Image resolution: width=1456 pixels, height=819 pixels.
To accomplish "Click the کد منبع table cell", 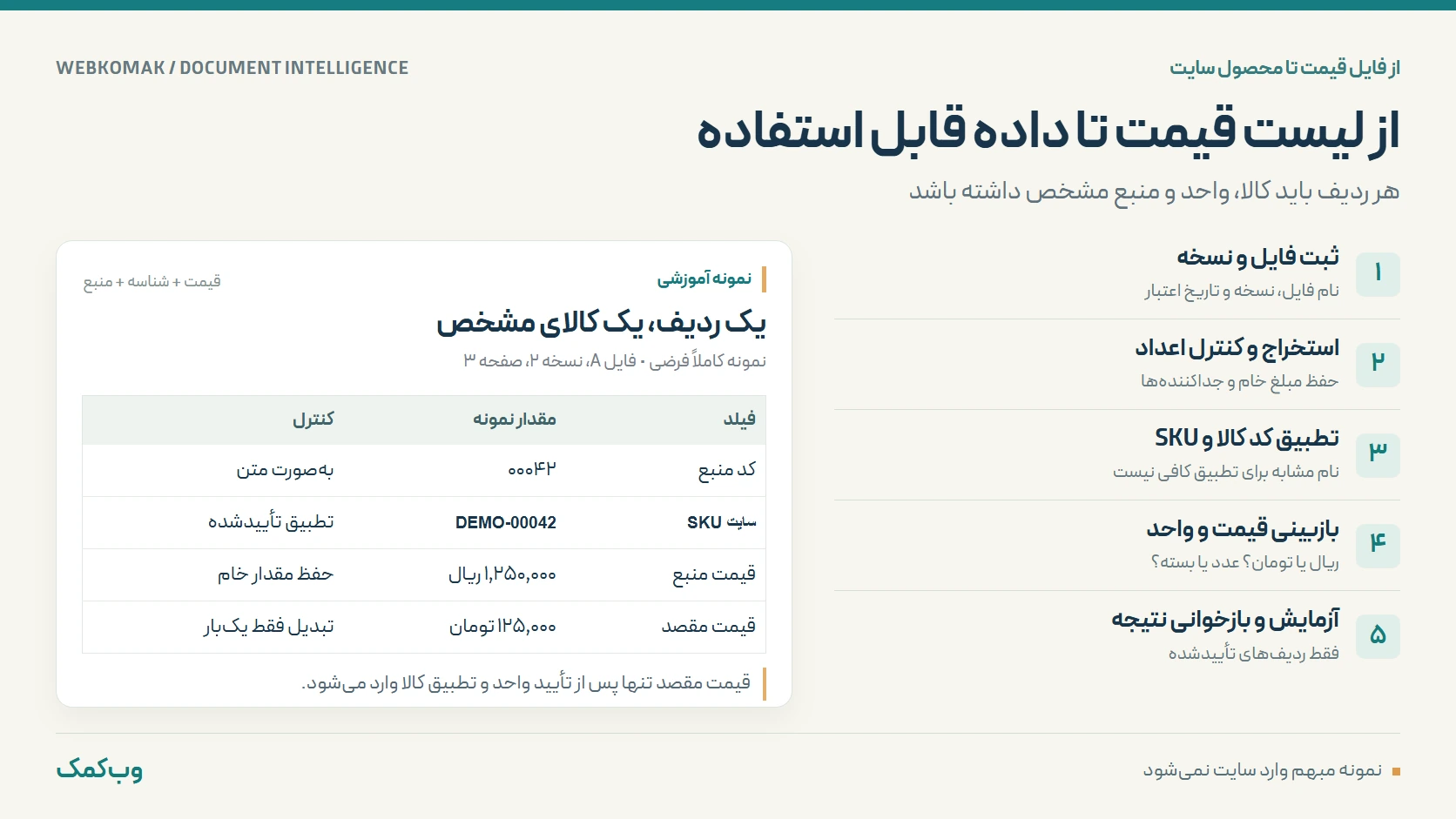I will (x=727, y=470).
